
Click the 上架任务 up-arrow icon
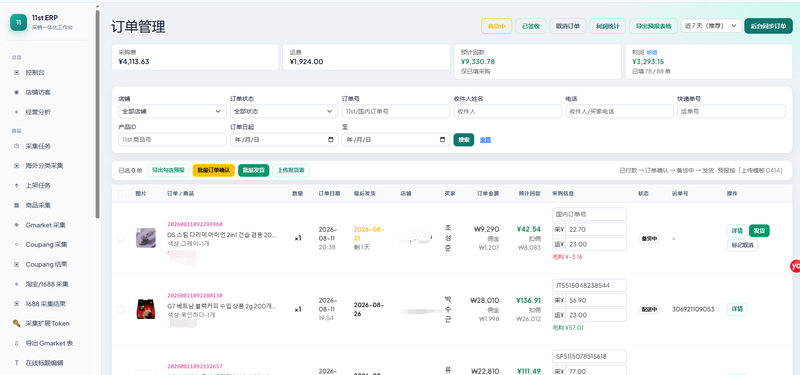pyautogui.click(x=16, y=185)
